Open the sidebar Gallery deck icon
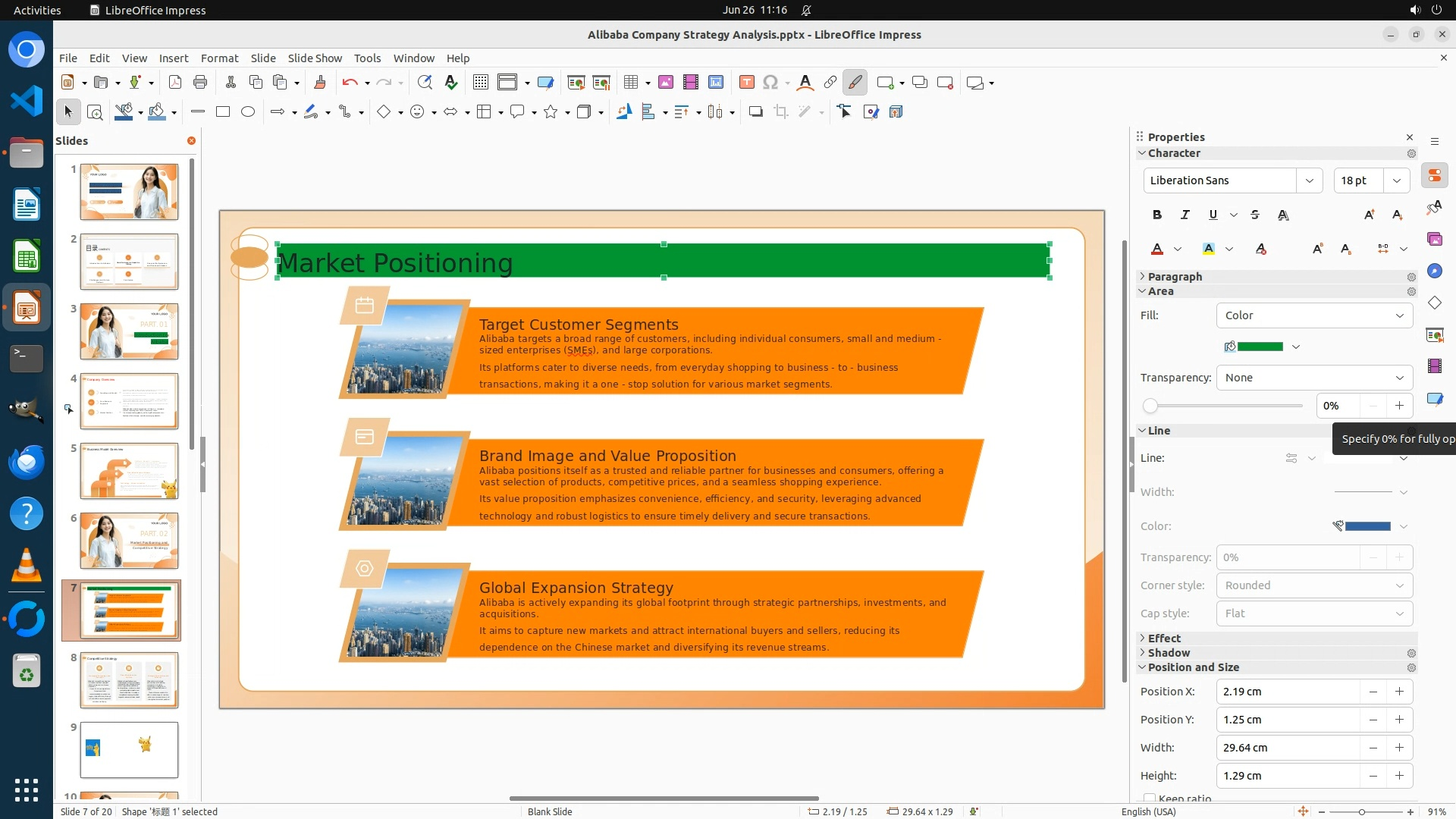This screenshot has height=819, width=1456. click(x=1434, y=239)
